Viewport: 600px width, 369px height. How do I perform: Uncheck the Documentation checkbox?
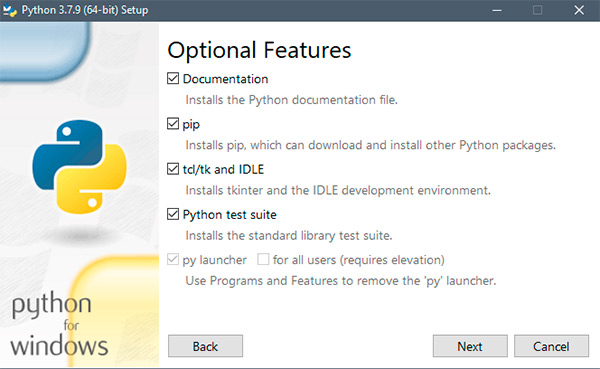(173, 78)
